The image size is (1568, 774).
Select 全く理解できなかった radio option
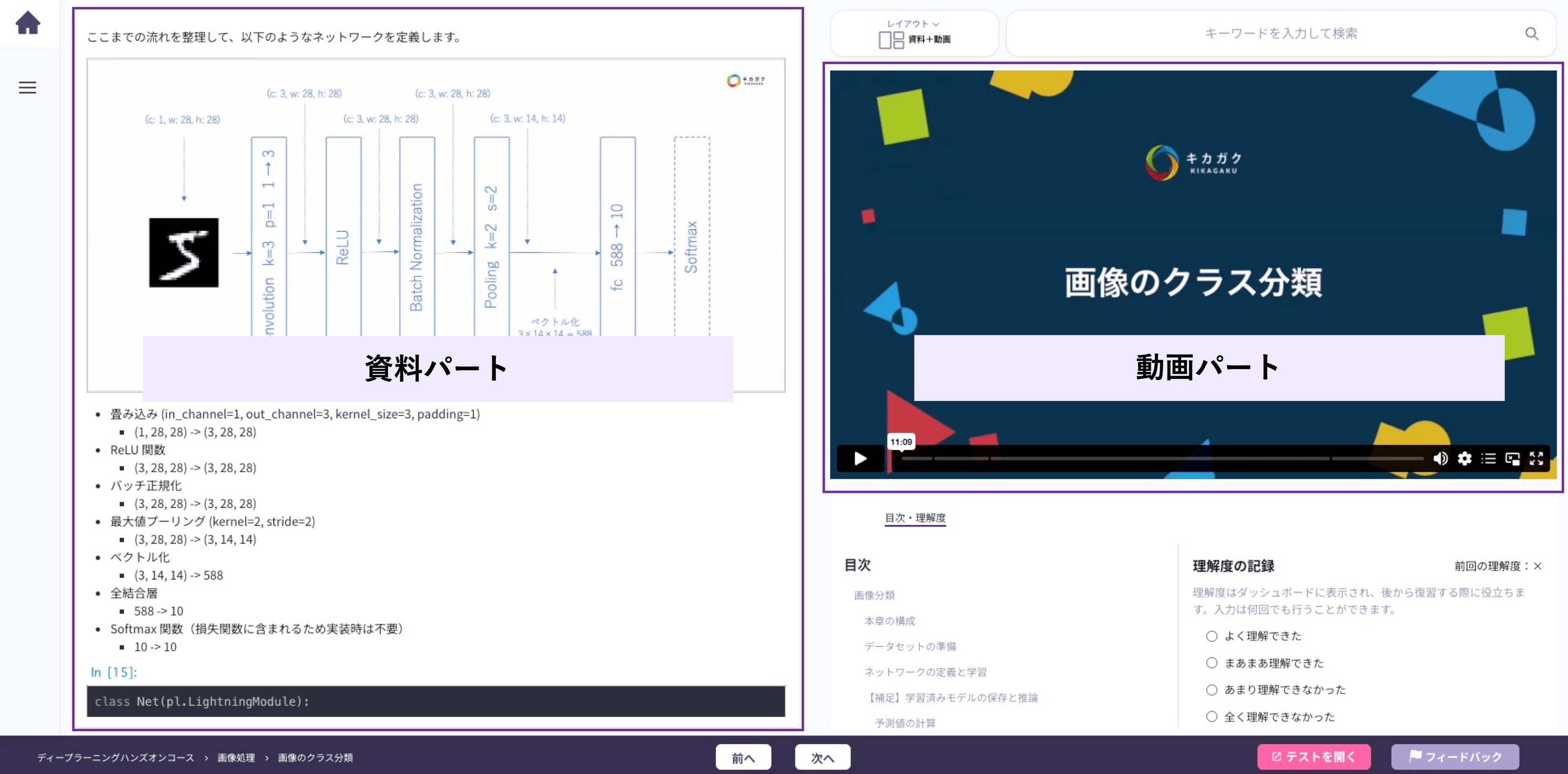(1211, 716)
